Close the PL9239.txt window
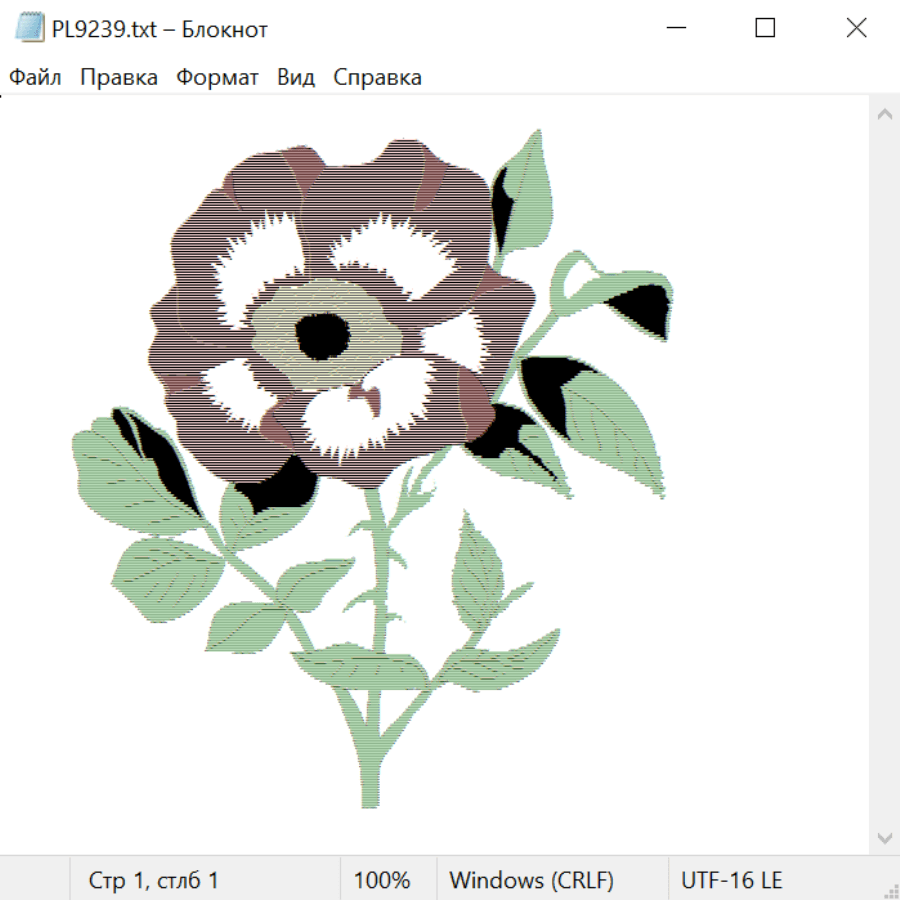 coord(856,29)
